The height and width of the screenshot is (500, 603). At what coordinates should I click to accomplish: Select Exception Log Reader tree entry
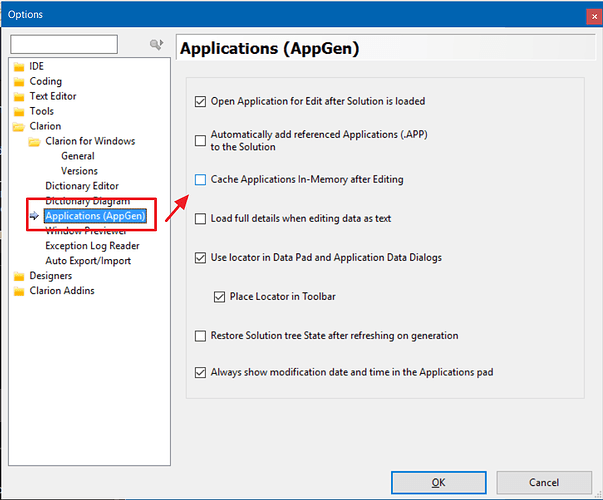point(92,246)
